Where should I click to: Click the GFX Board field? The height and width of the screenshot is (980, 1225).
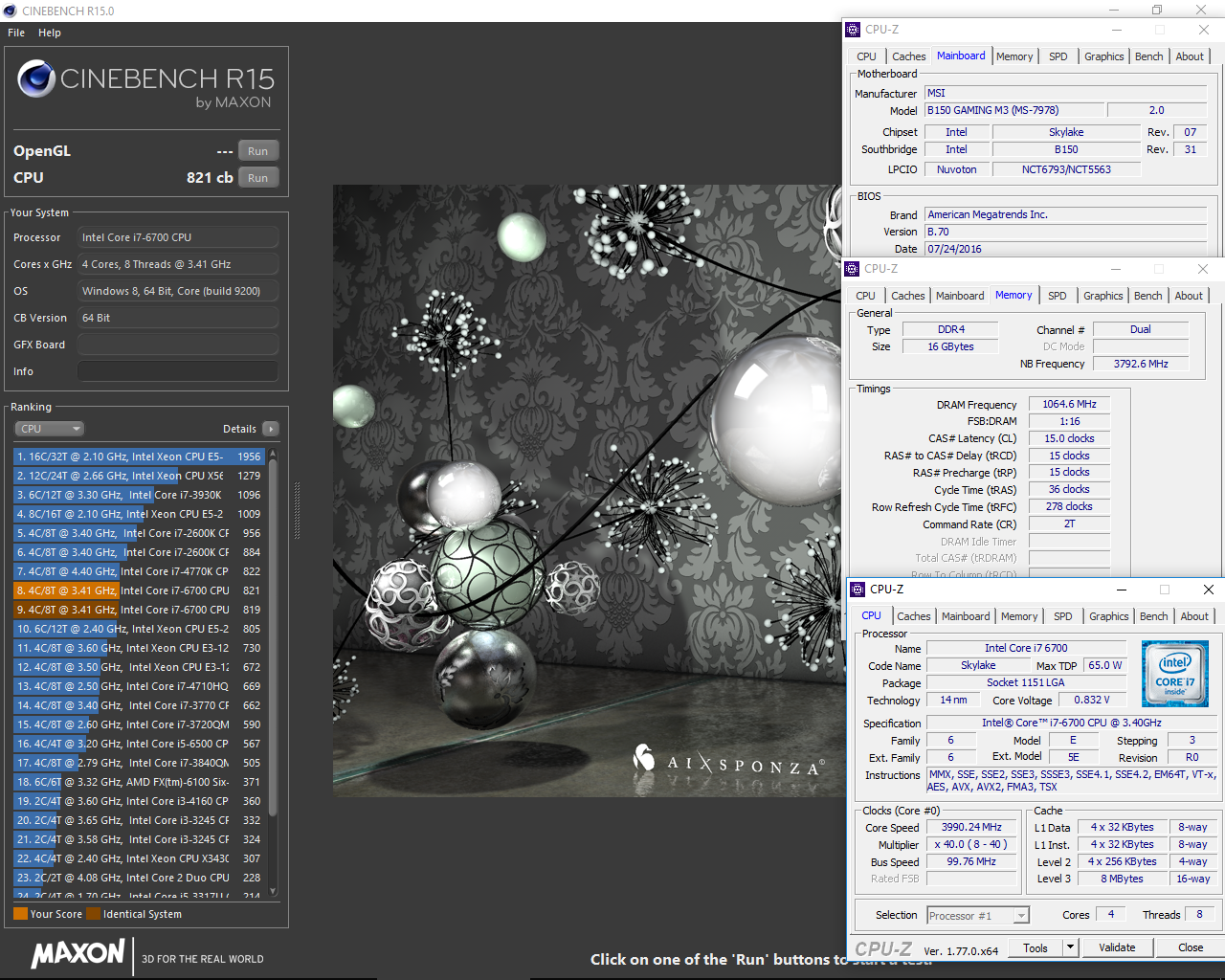(178, 345)
